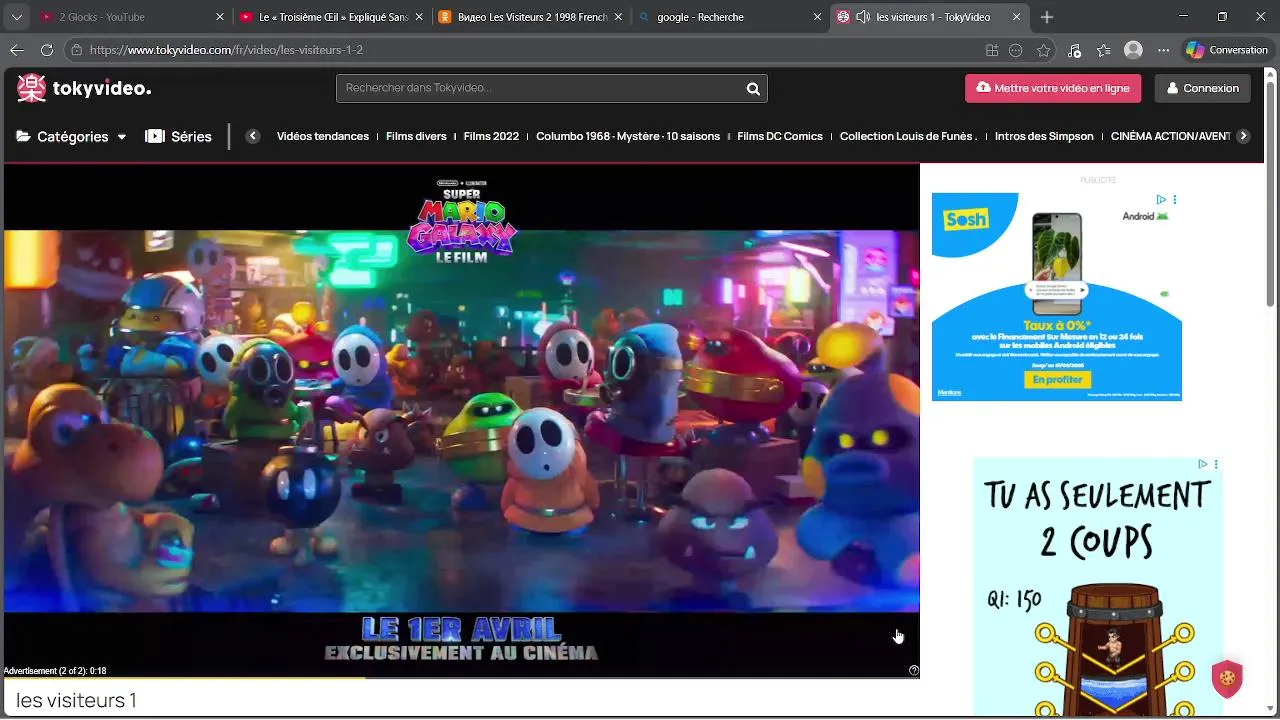
Task: Click the install app icon in address bar
Action: click(x=992, y=50)
